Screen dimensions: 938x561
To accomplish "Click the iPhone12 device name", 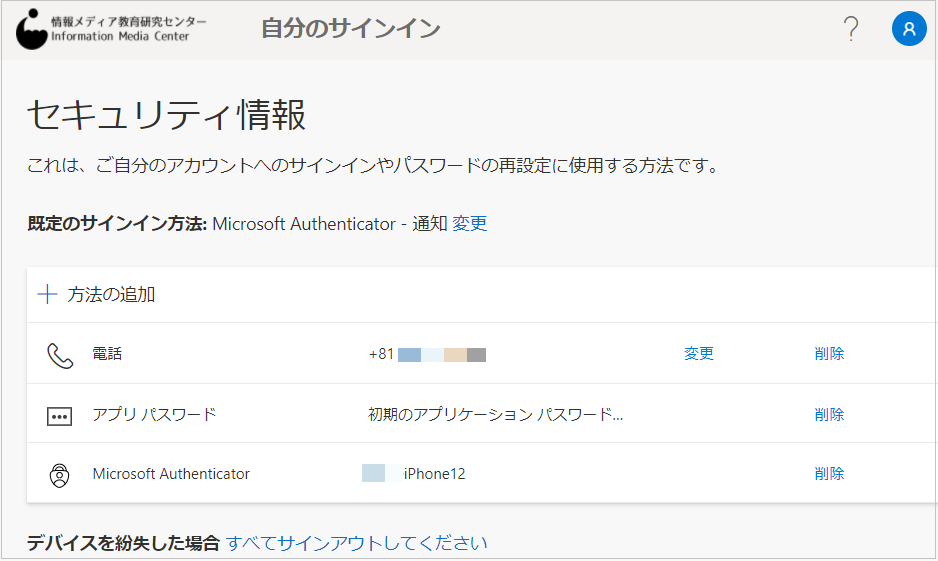I will (x=434, y=474).
